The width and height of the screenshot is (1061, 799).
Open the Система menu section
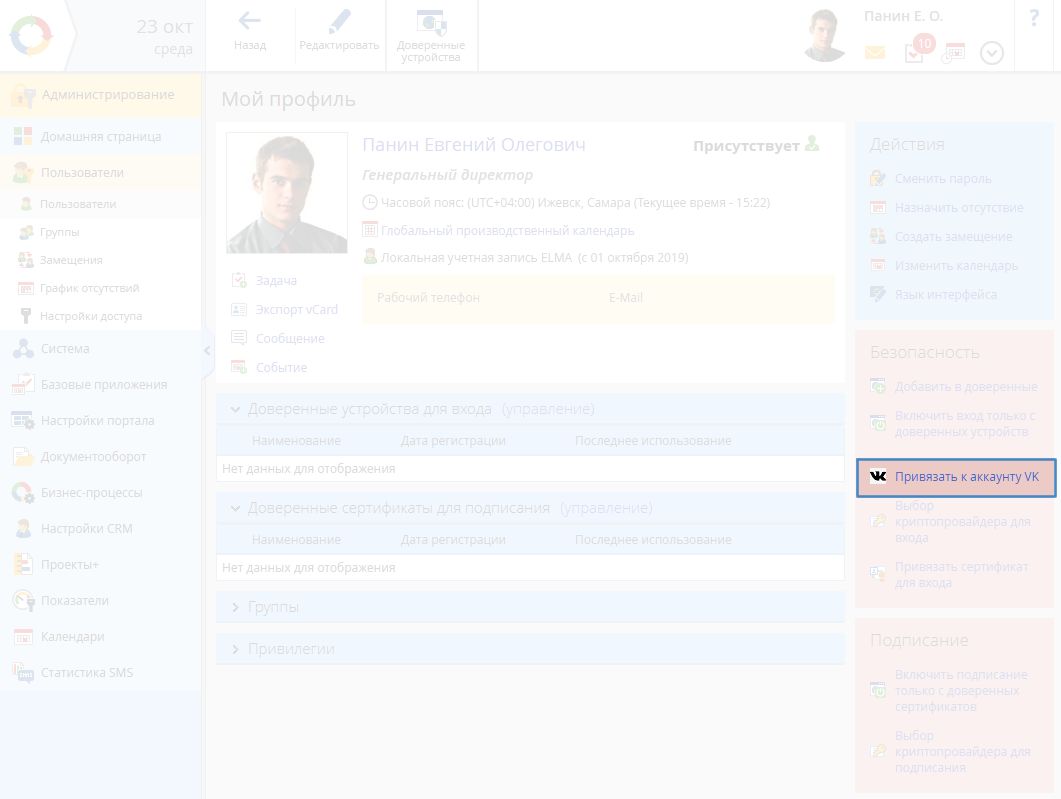pos(101,349)
